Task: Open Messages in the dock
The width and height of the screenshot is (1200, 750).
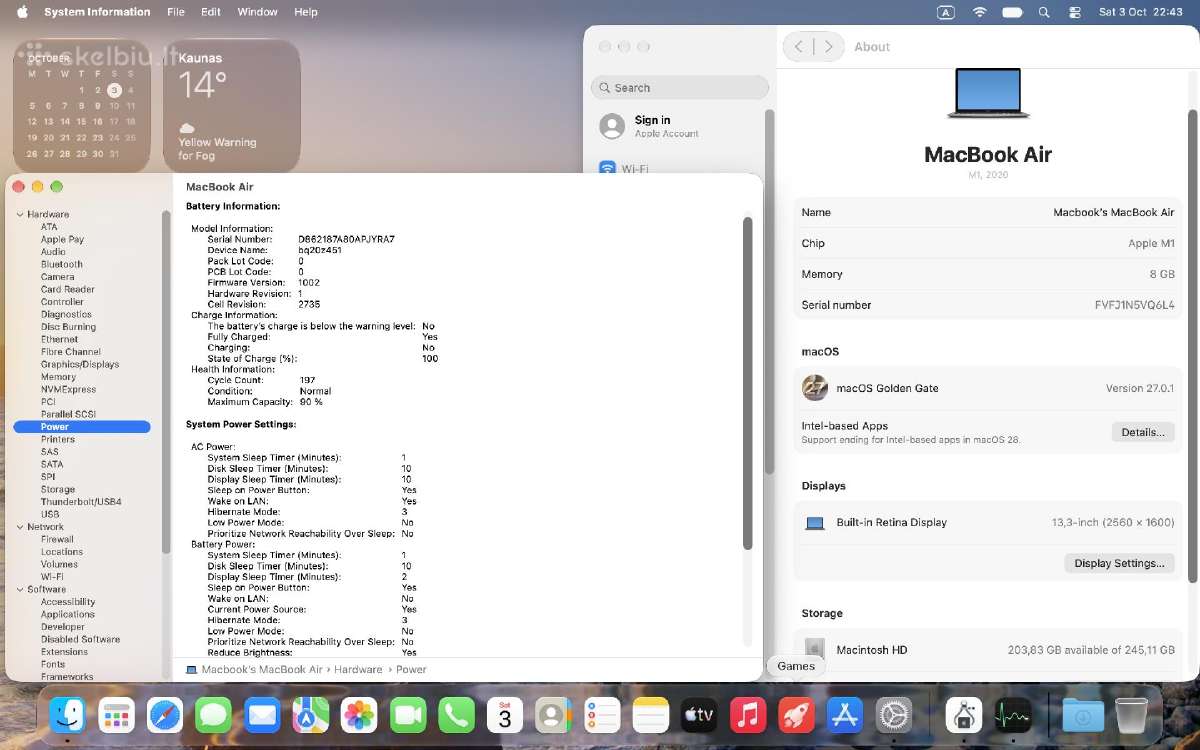Action: coord(213,715)
